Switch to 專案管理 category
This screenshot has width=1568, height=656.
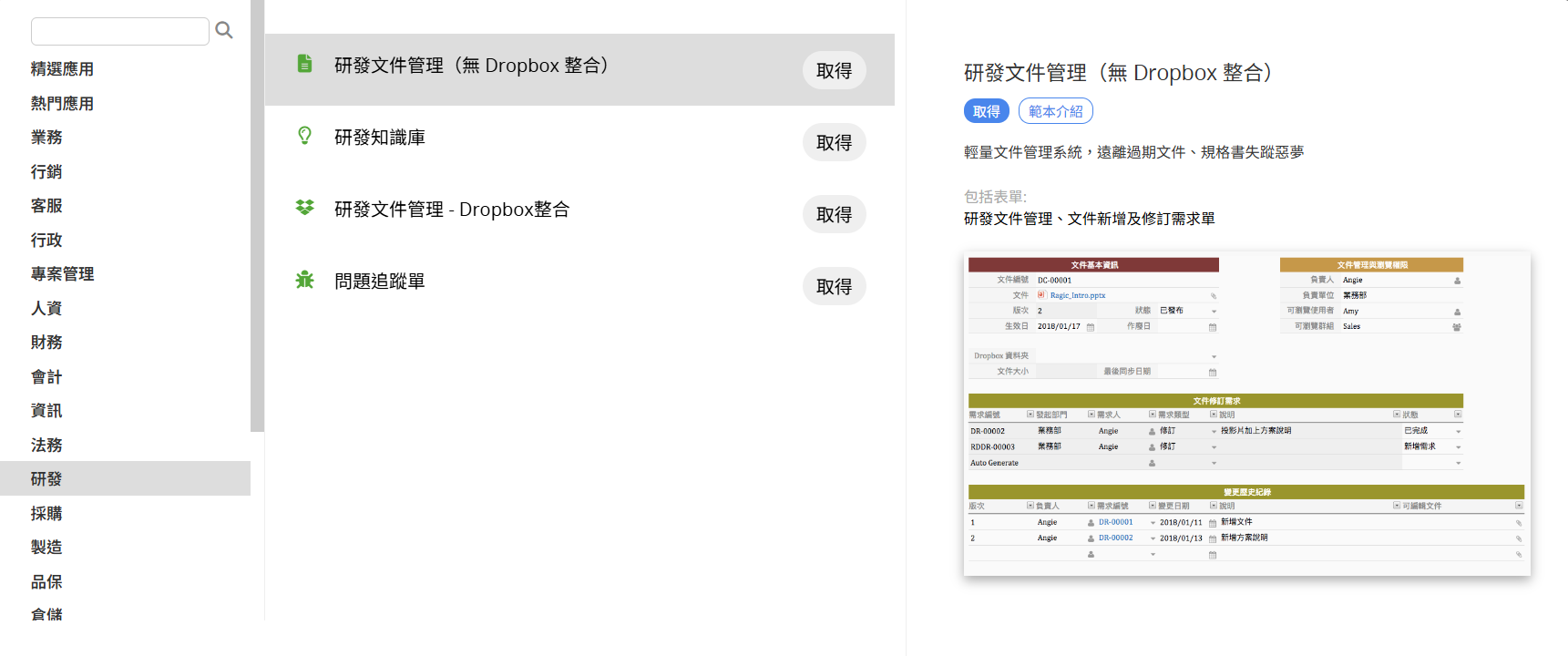62,274
